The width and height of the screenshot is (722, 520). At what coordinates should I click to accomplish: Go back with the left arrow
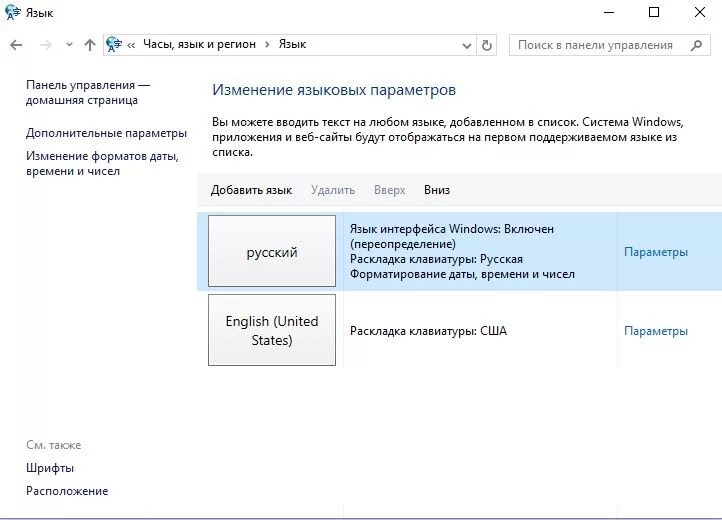coord(16,45)
